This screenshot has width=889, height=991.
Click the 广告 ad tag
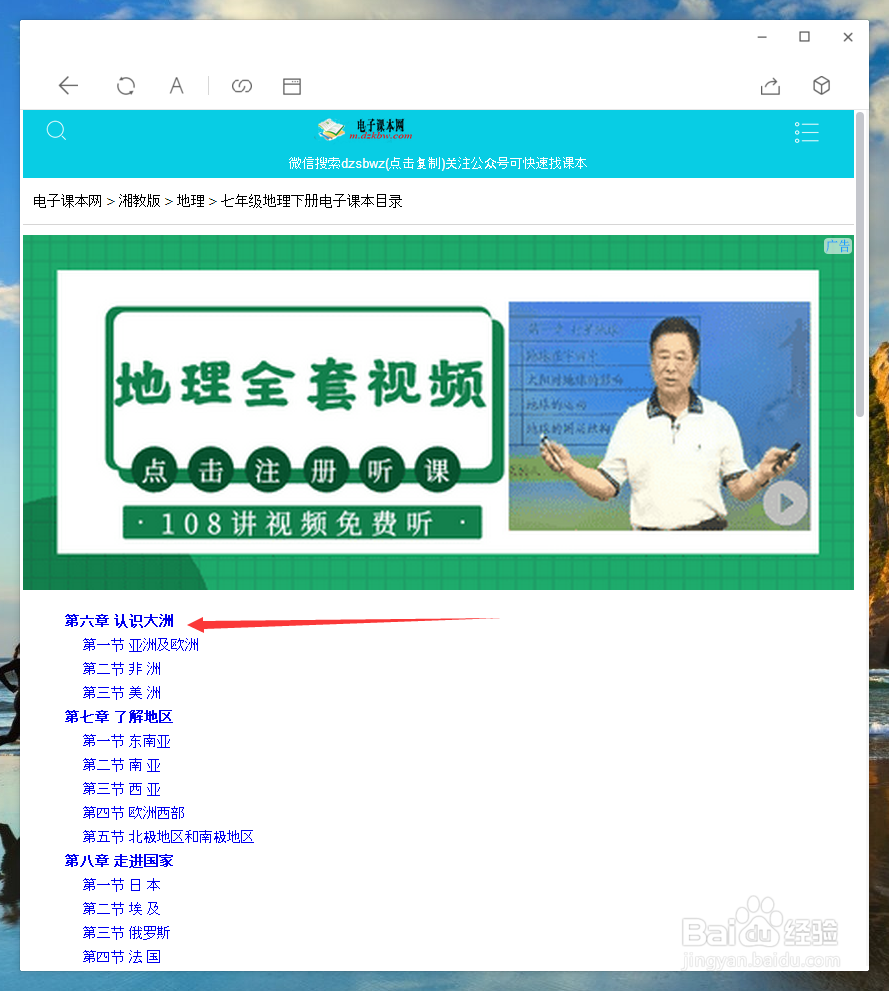838,246
